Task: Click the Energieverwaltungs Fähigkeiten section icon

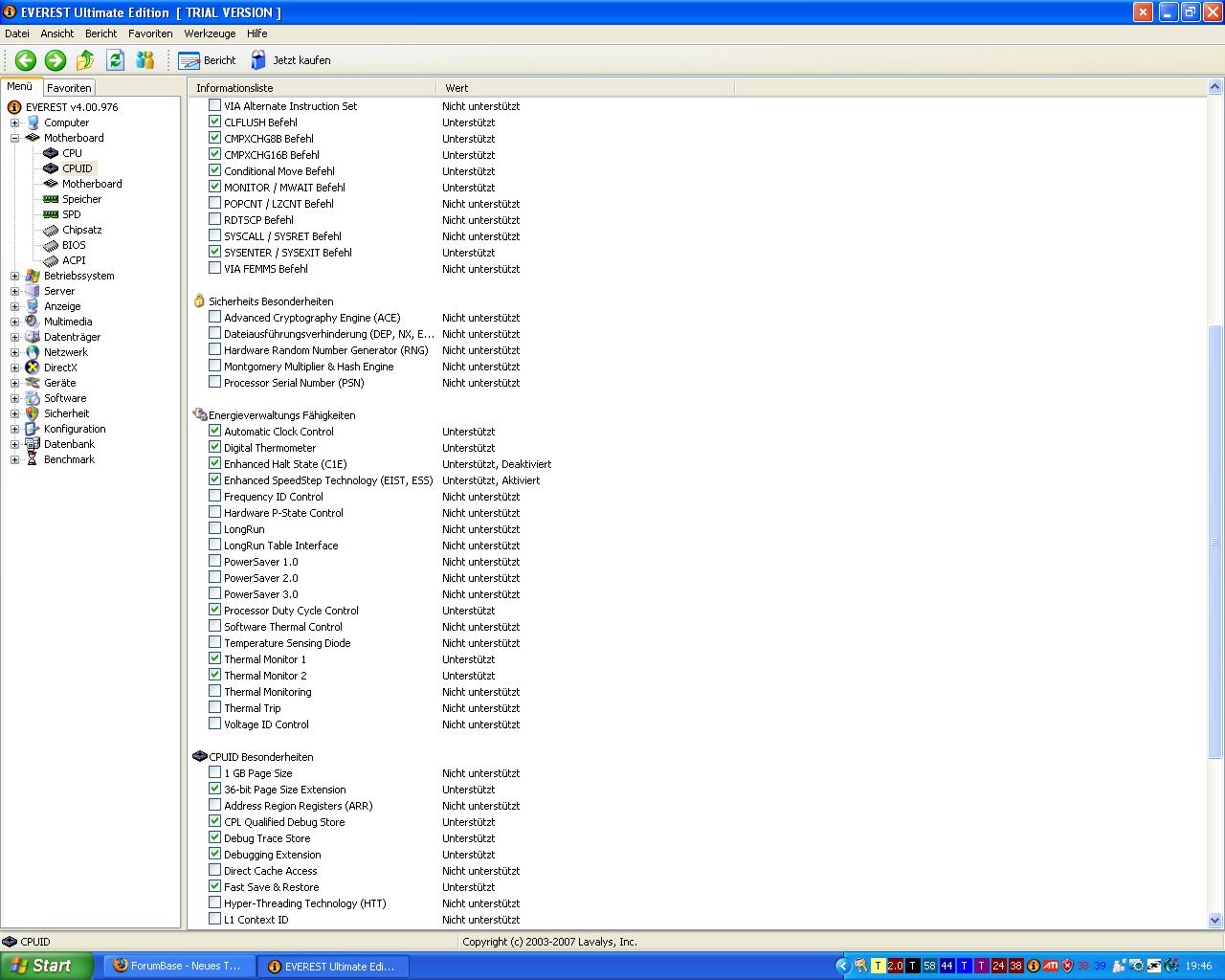Action: 199,414
